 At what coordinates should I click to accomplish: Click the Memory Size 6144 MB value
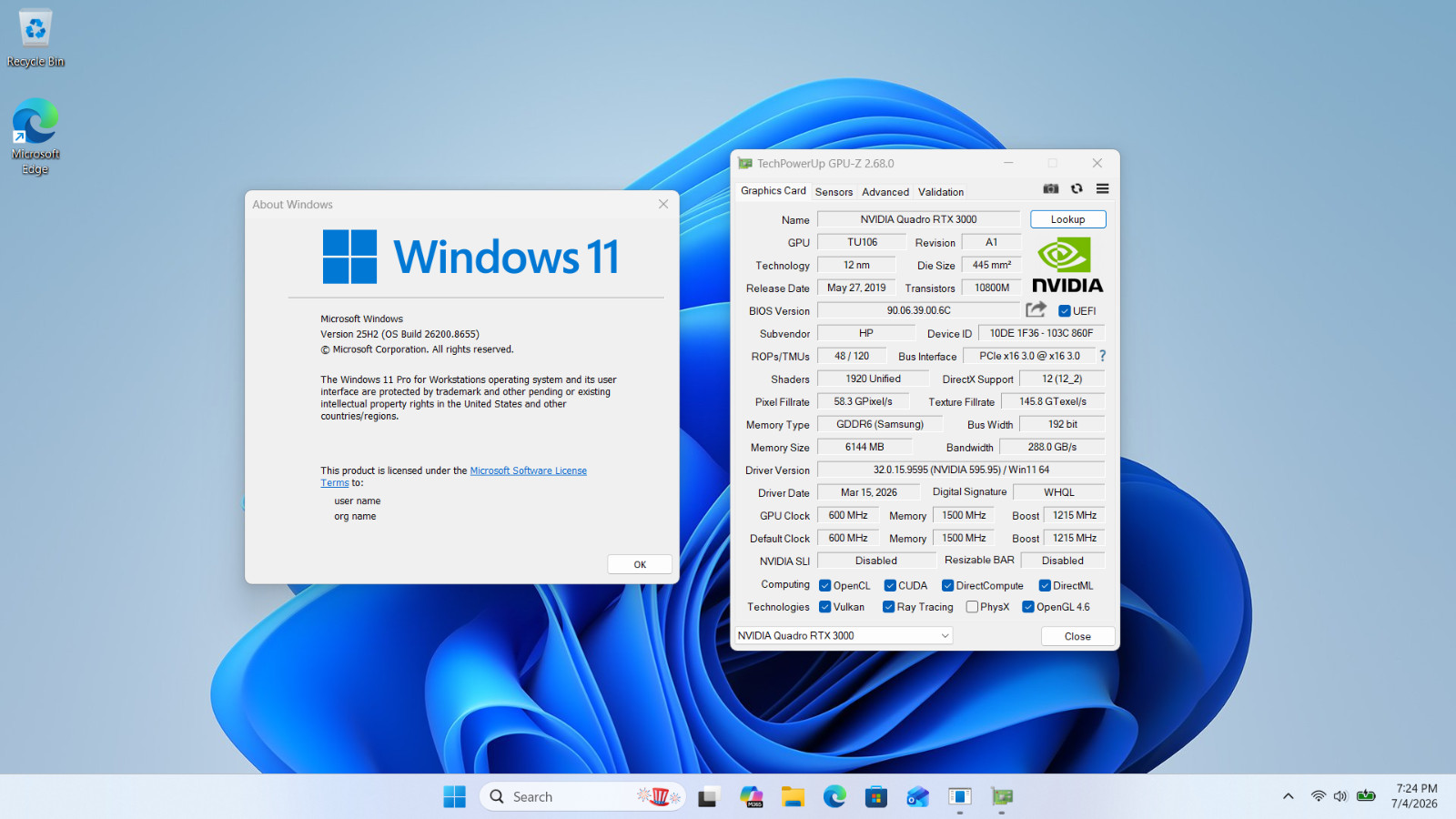tap(864, 447)
